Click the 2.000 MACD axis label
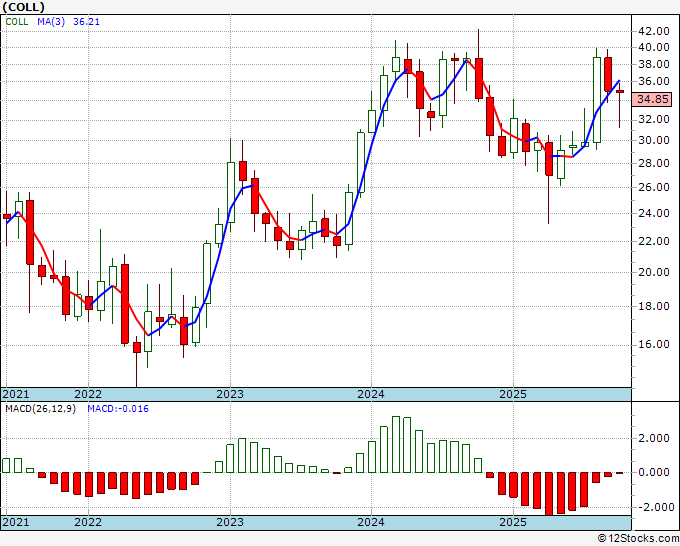The width and height of the screenshot is (680, 546). (x=654, y=438)
